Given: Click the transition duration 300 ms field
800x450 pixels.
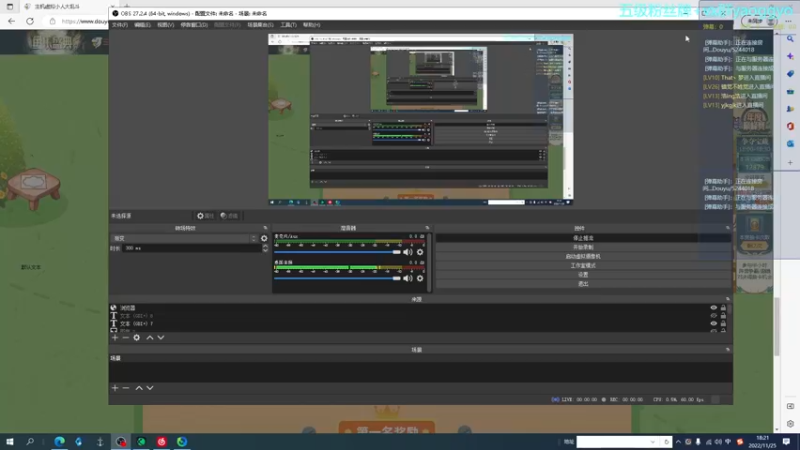Looking at the screenshot, I should (x=192, y=248).
